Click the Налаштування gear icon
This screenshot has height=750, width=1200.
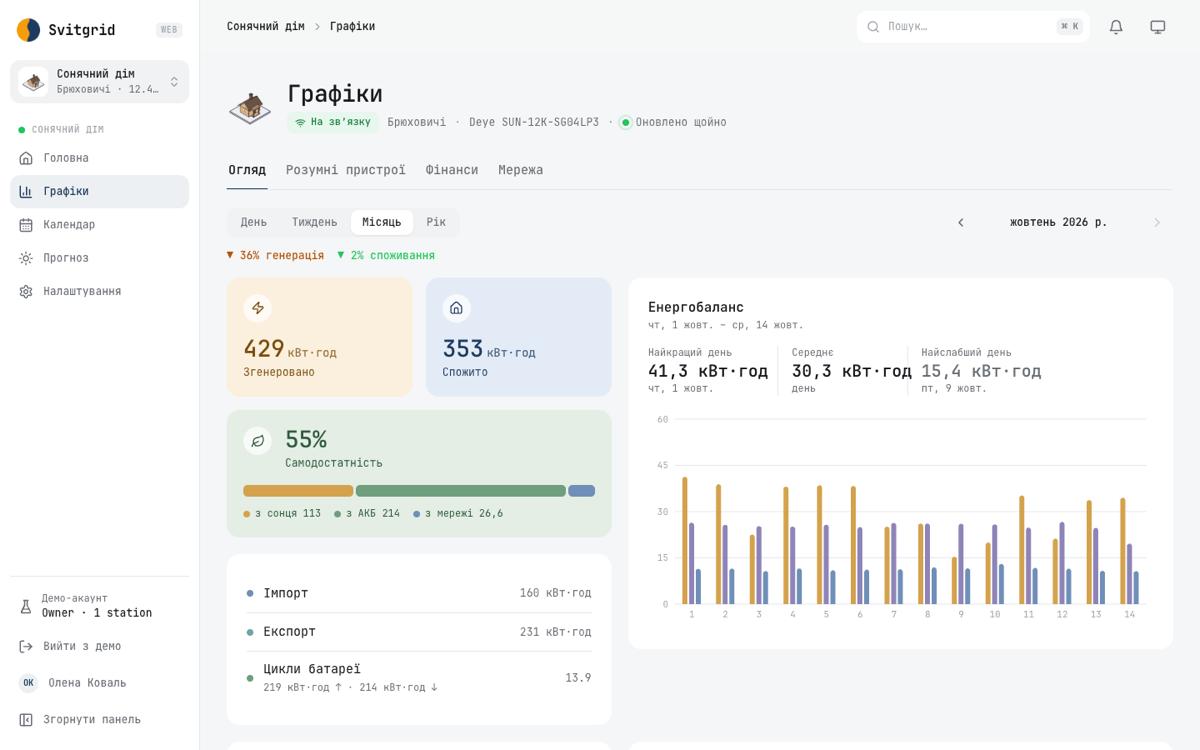[x=26, y=291]
